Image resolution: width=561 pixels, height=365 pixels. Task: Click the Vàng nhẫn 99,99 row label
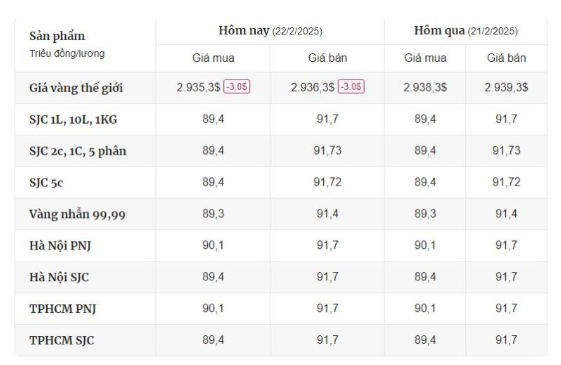pos(77,214)
